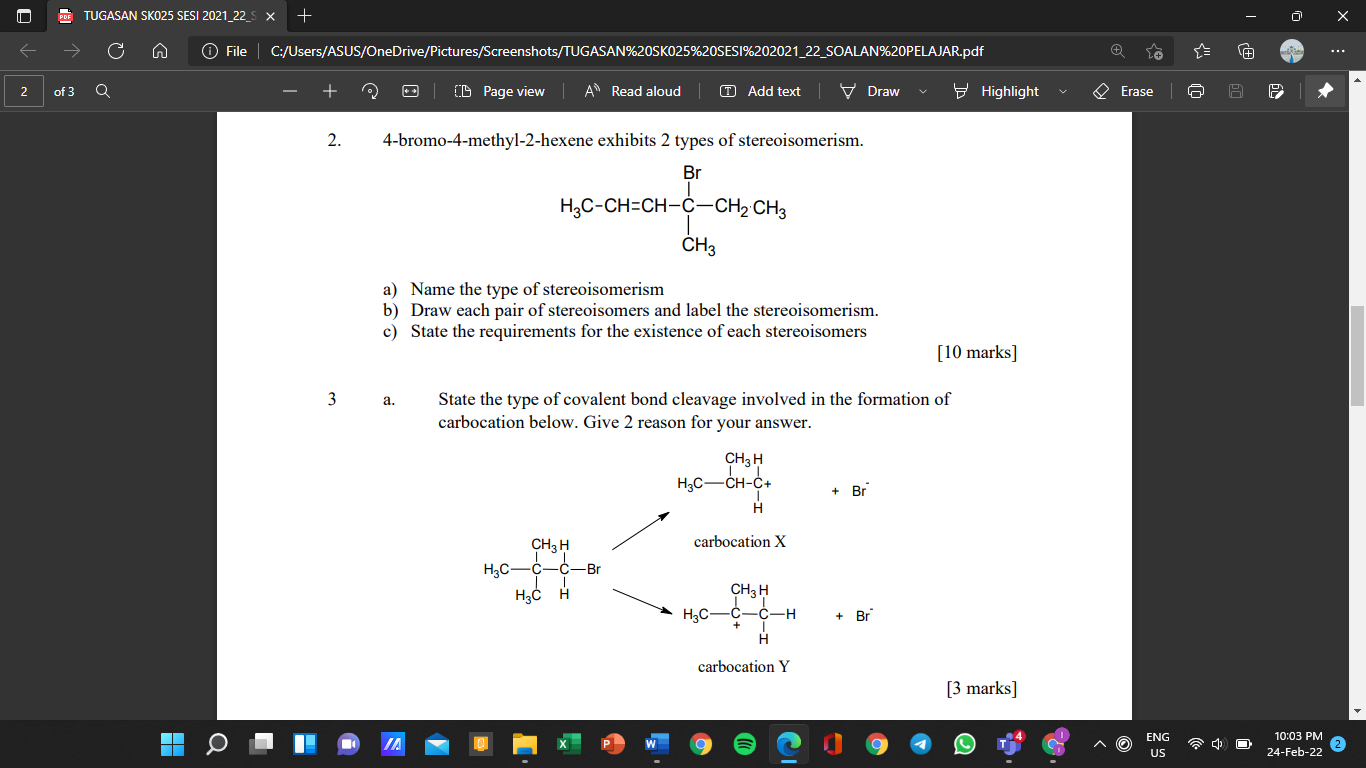This screenshot has width=1366, height=768.
Task: Open the Windows Start menu
Action: (172, 744)
